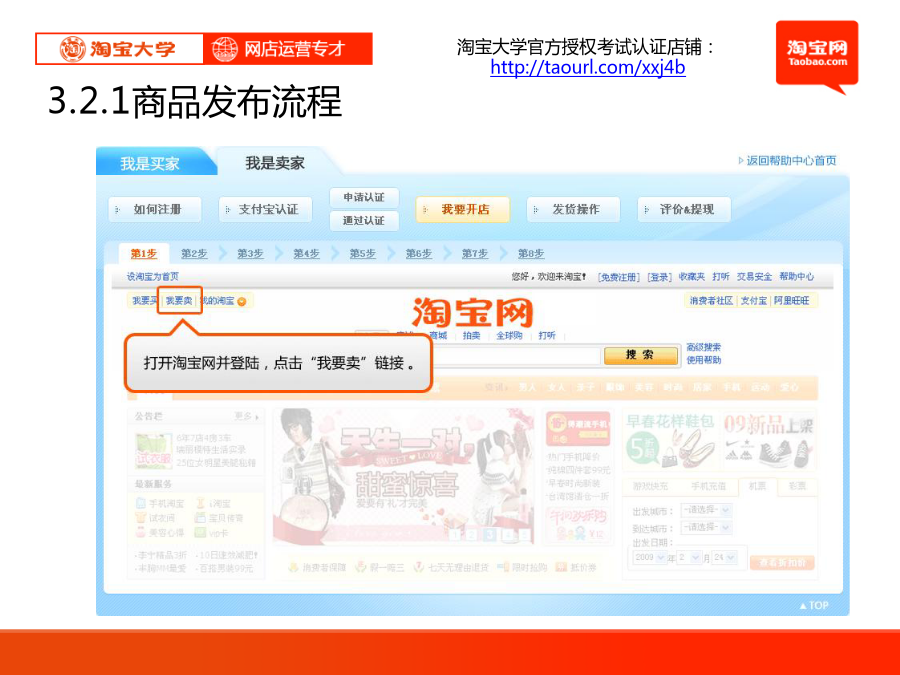Click the 我要买 link
This screenshot has width=900, height=675.
143,301
